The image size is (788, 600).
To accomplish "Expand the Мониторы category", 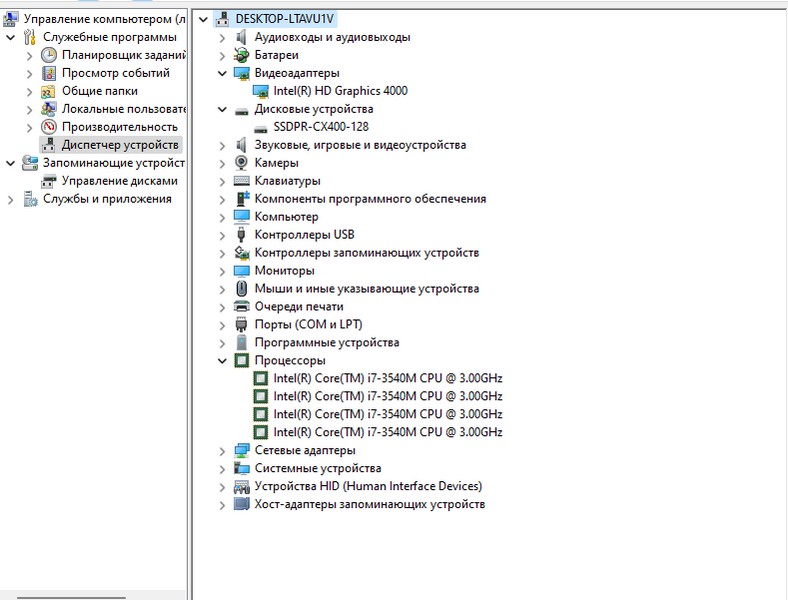I will click(223, 271).
